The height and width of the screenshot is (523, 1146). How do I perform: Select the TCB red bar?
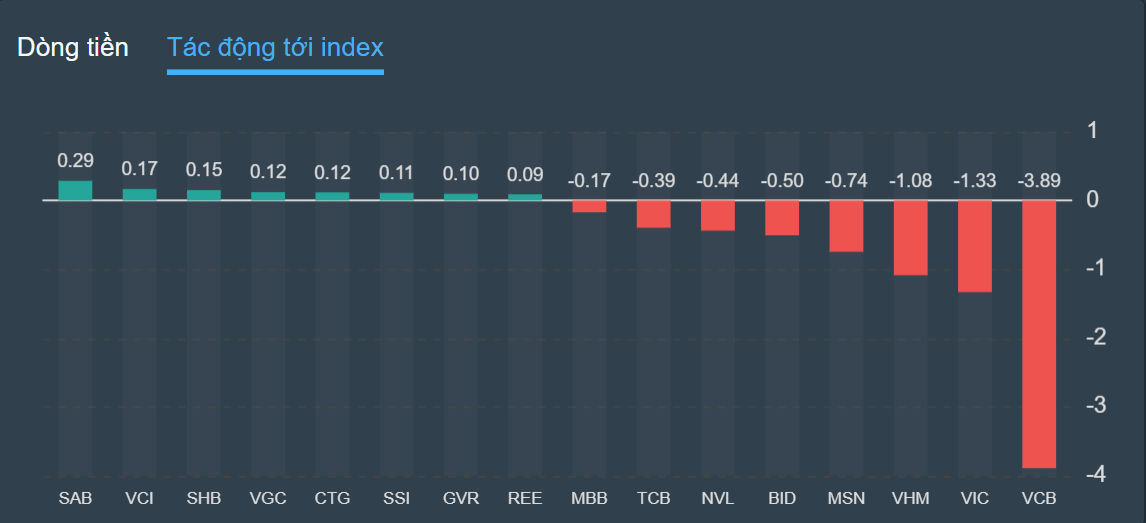click(x=654, y=213)
